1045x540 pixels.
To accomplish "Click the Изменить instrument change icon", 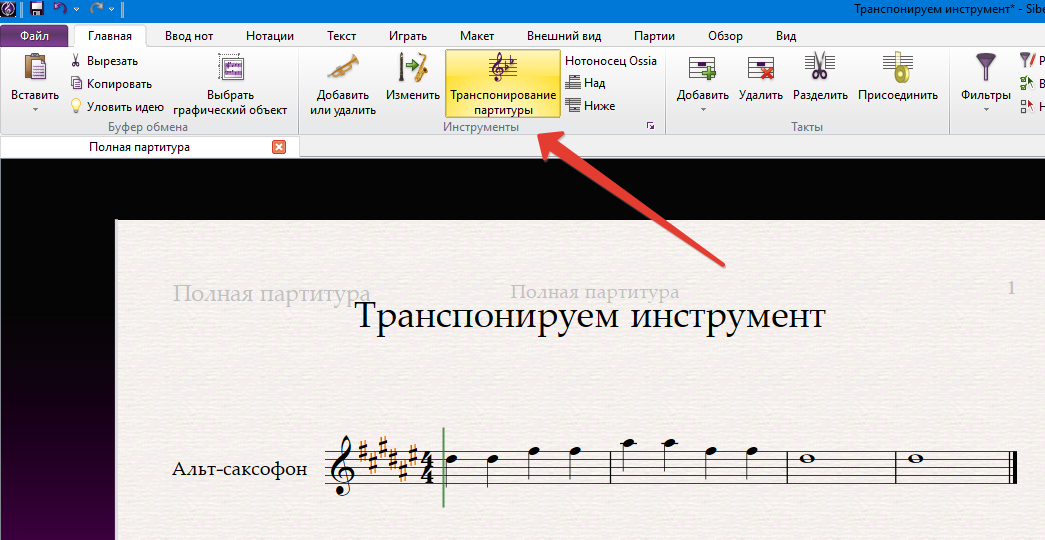I will 413,69.
